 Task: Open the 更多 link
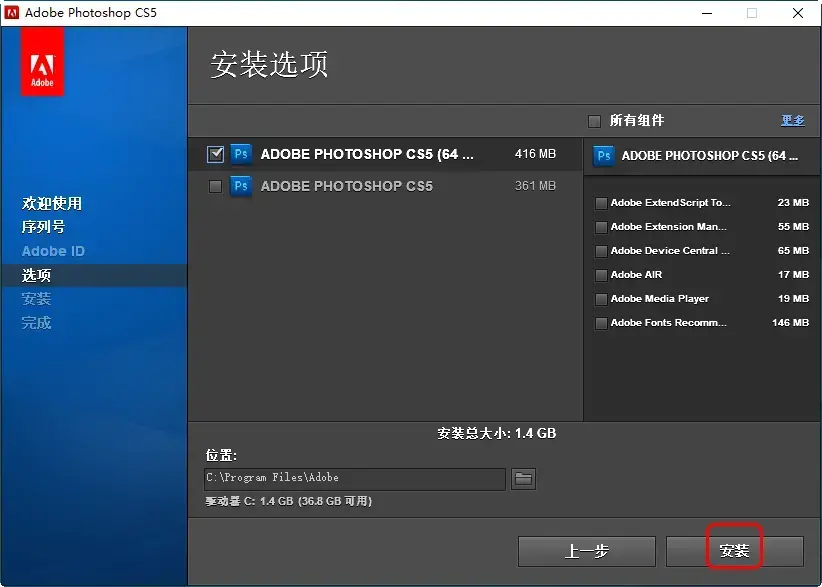point(793,121)
